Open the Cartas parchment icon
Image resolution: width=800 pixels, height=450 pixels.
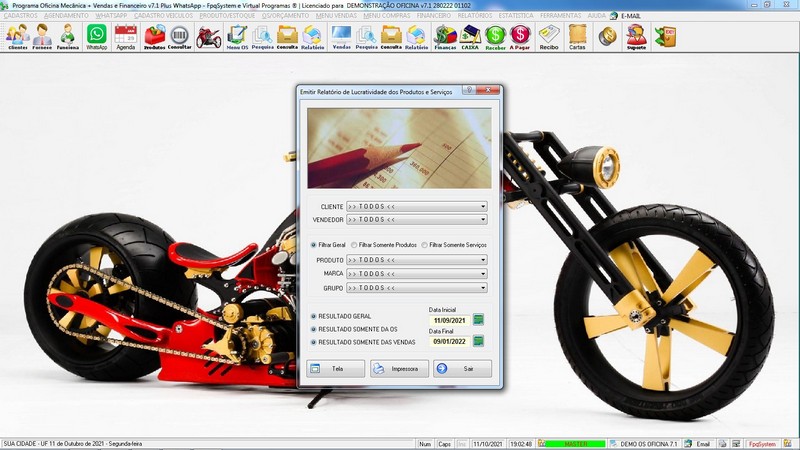tap(577, 37)
